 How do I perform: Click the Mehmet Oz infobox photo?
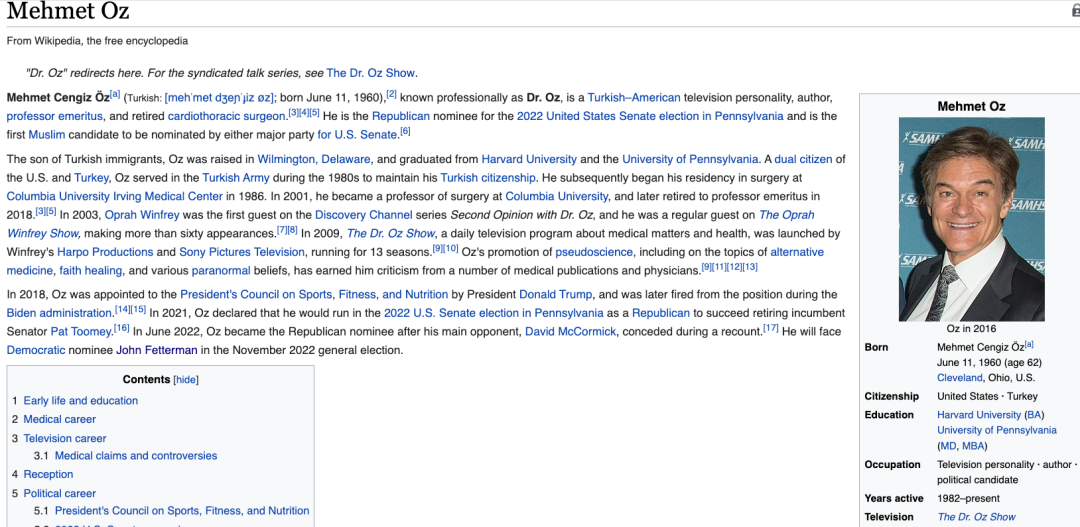(971, 219)
